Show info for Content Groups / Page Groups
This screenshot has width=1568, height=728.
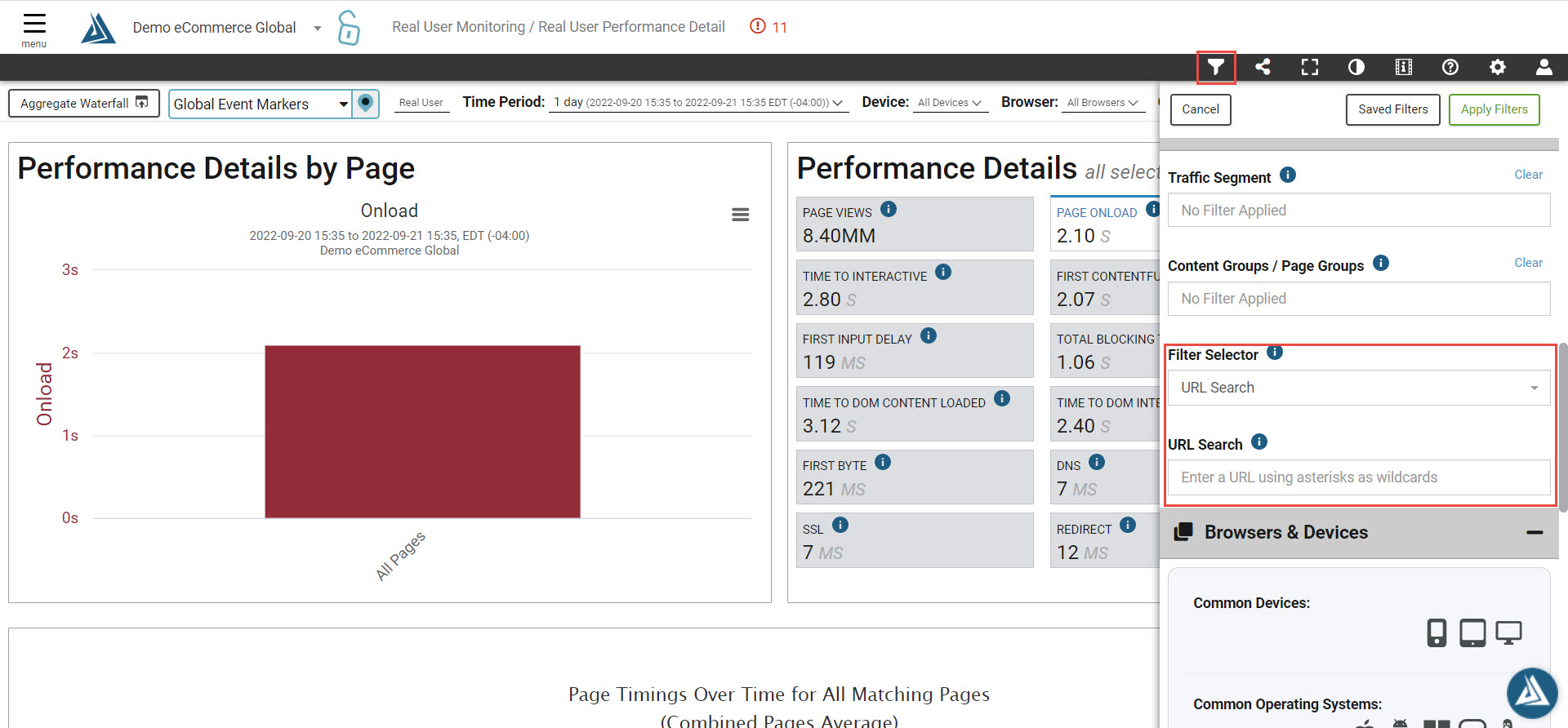point(1381,263)
